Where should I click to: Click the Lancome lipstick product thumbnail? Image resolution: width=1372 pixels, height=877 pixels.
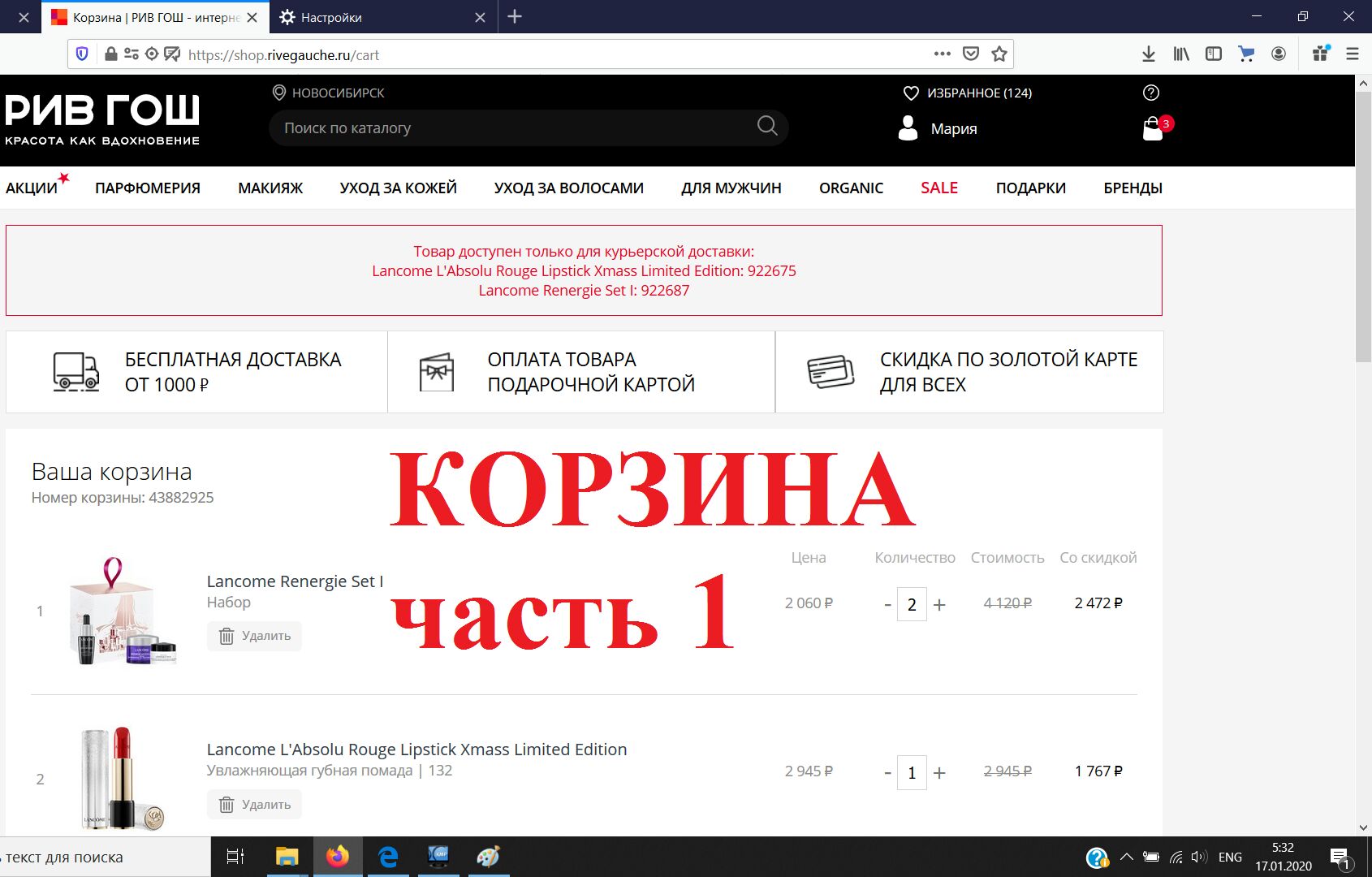122,778
